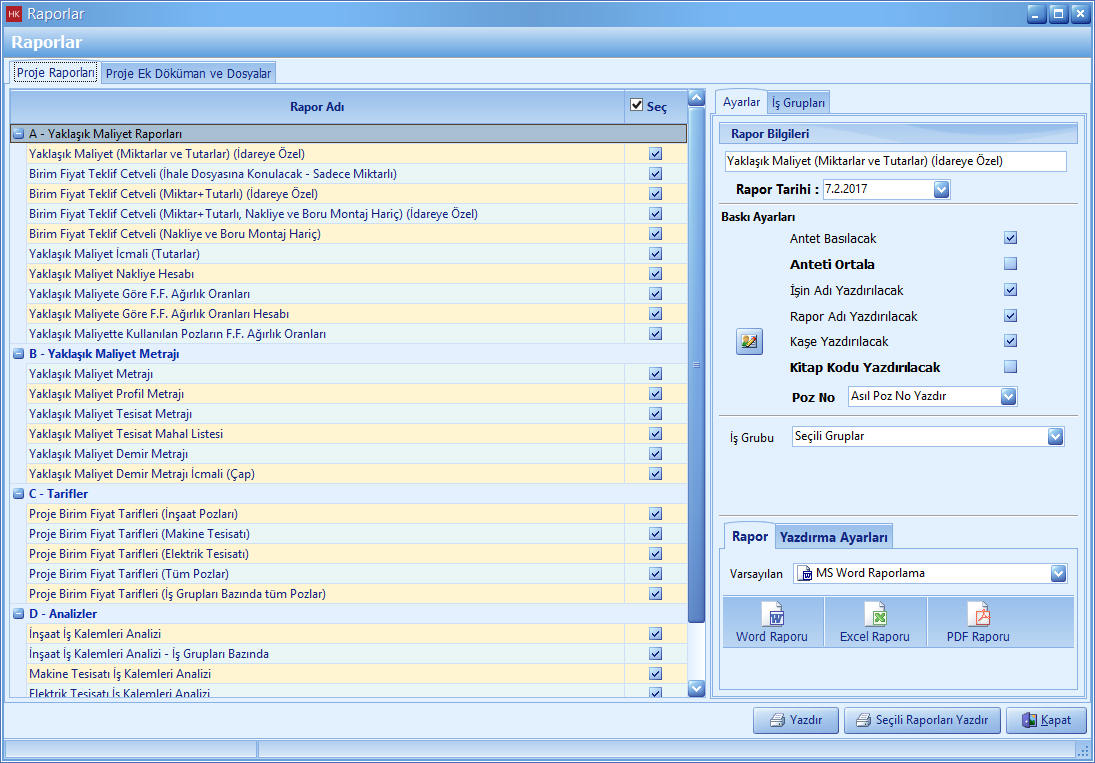Switch to Yazdırma Ayarları tab
Screen dimensions: 1095x763
pyautogui.click(x=834, y=537)
